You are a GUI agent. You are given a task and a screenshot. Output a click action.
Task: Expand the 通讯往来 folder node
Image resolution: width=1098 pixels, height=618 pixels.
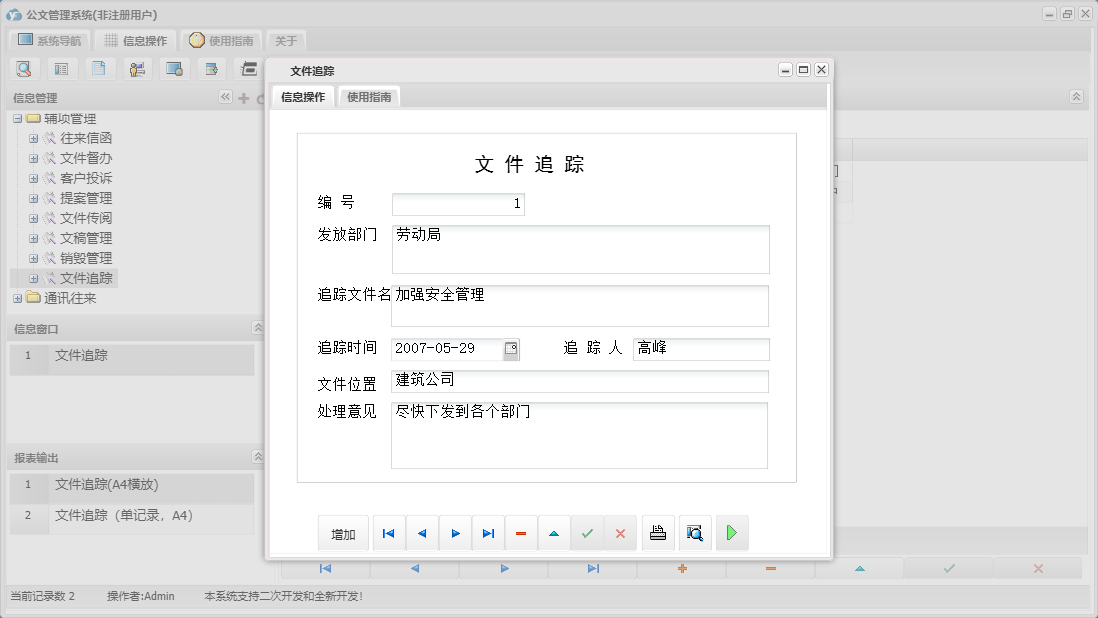pyautogui.click(x=19, y=297)
